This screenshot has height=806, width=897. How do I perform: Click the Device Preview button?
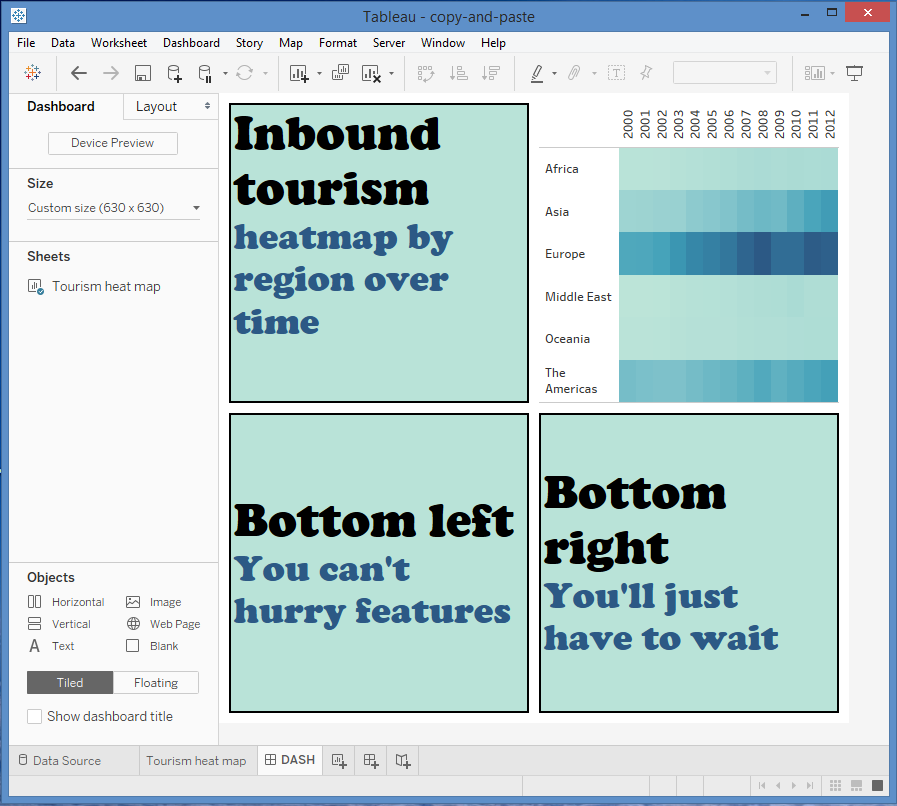(113, 143)
